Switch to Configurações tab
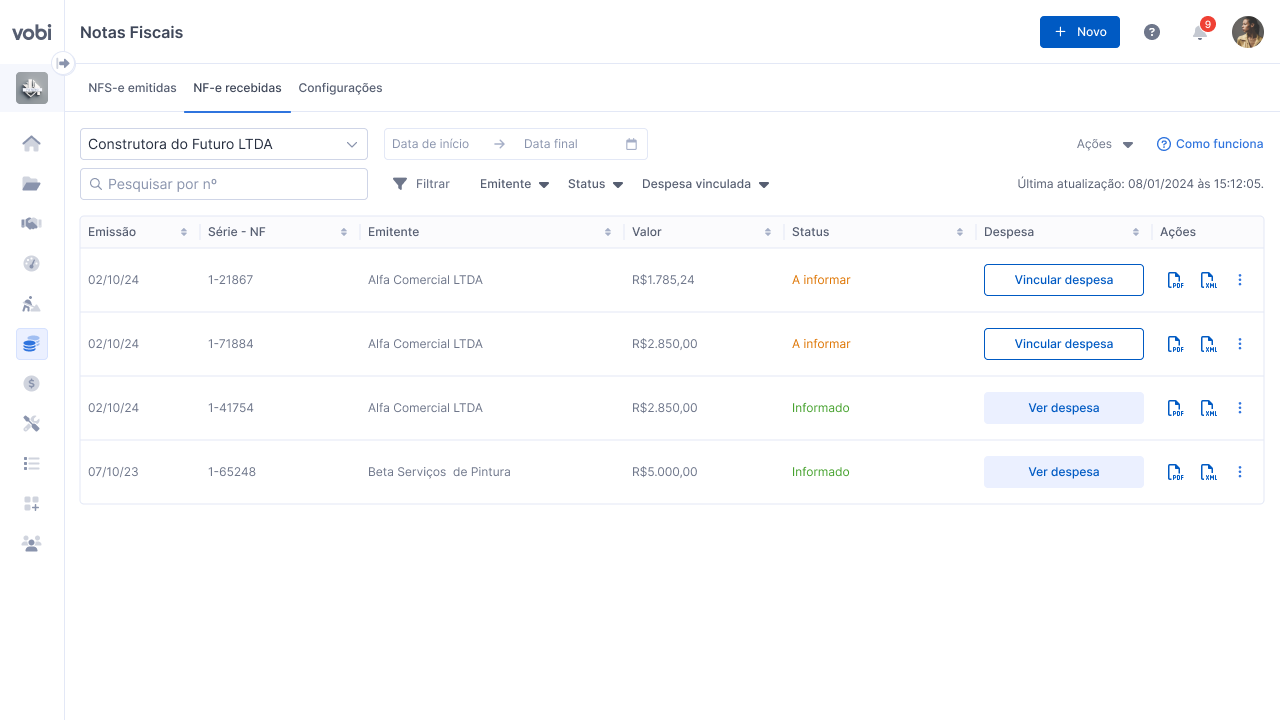This screenshot has width=1280, height=720. tap(340, 88)
